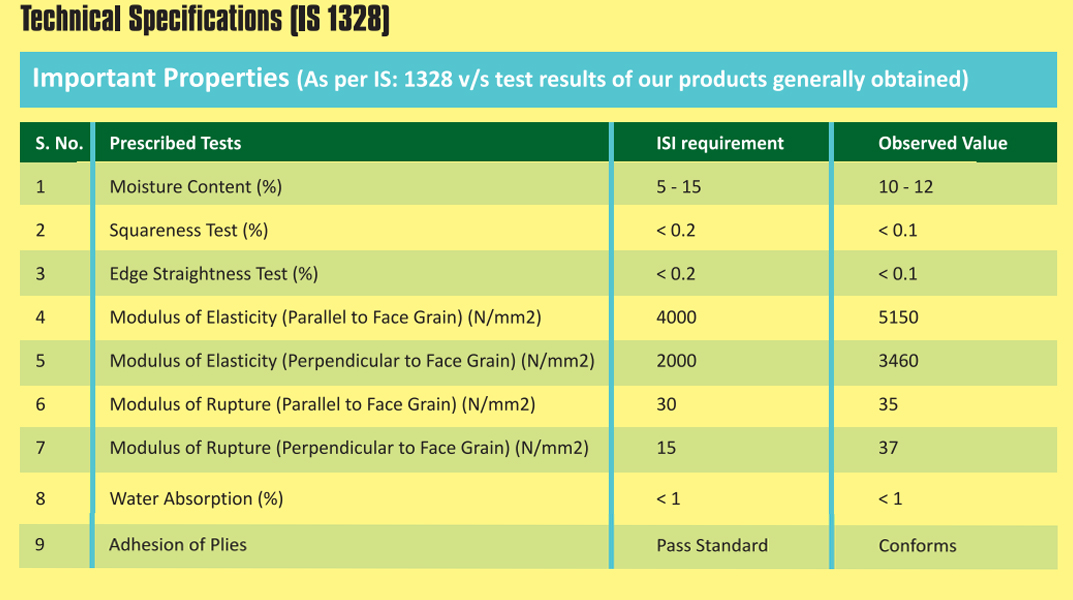The height and width of the screenshot is (600, 1073).
Task: Click the 'Important Properties' banner title
Action: pos(161,78)
